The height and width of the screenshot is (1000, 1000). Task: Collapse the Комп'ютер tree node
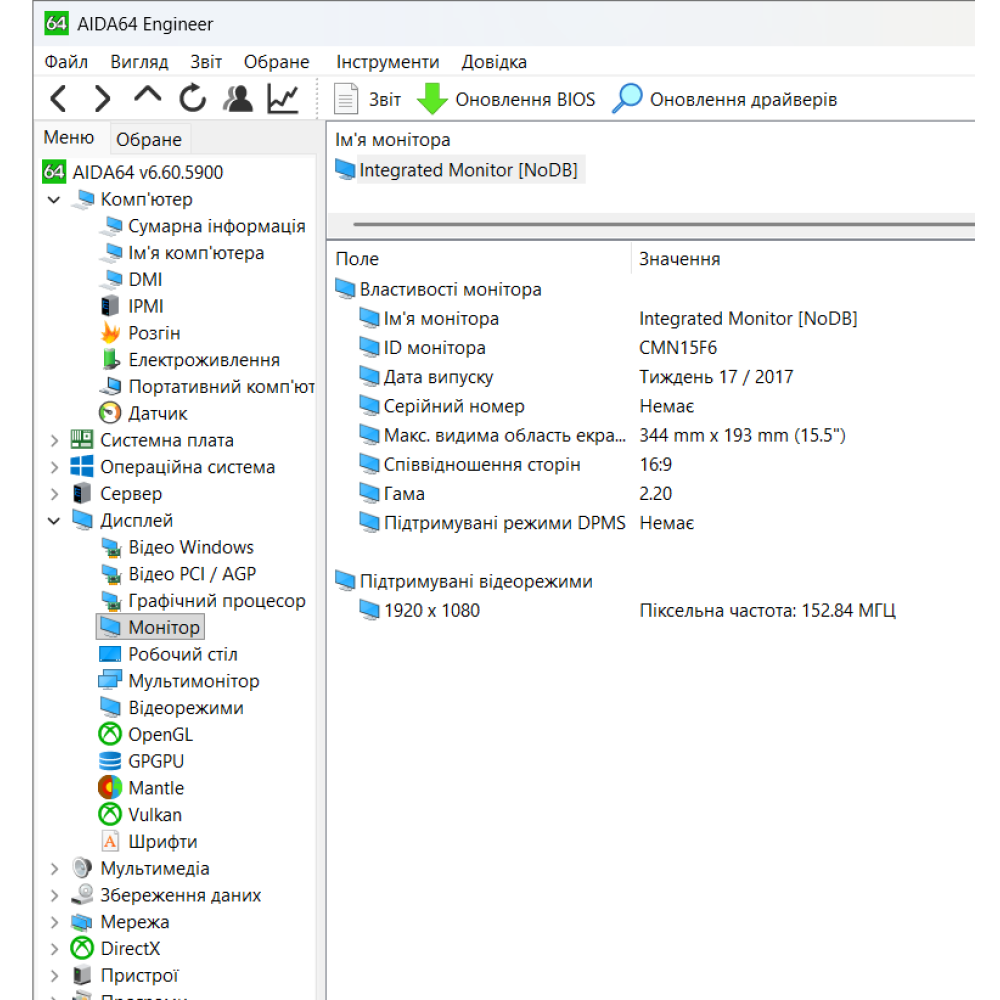pyautogui.click(x=54, y=200)
